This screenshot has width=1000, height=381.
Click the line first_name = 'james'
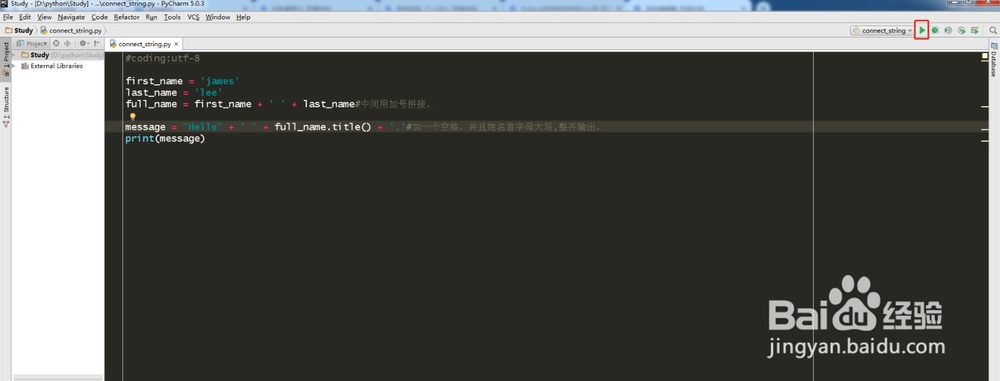point(182,81)
